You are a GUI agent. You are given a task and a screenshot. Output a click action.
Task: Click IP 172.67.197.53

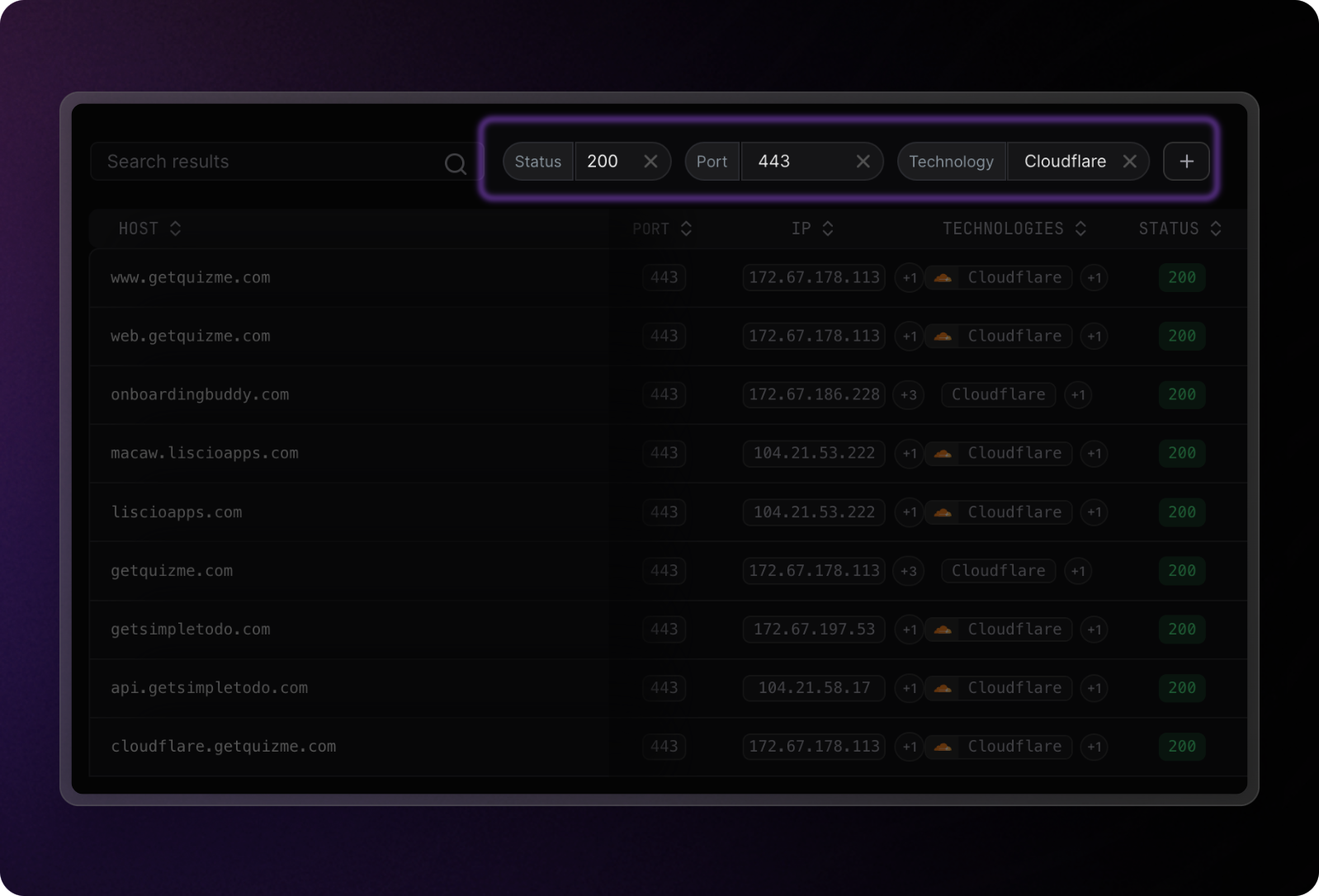coord(814,630)
